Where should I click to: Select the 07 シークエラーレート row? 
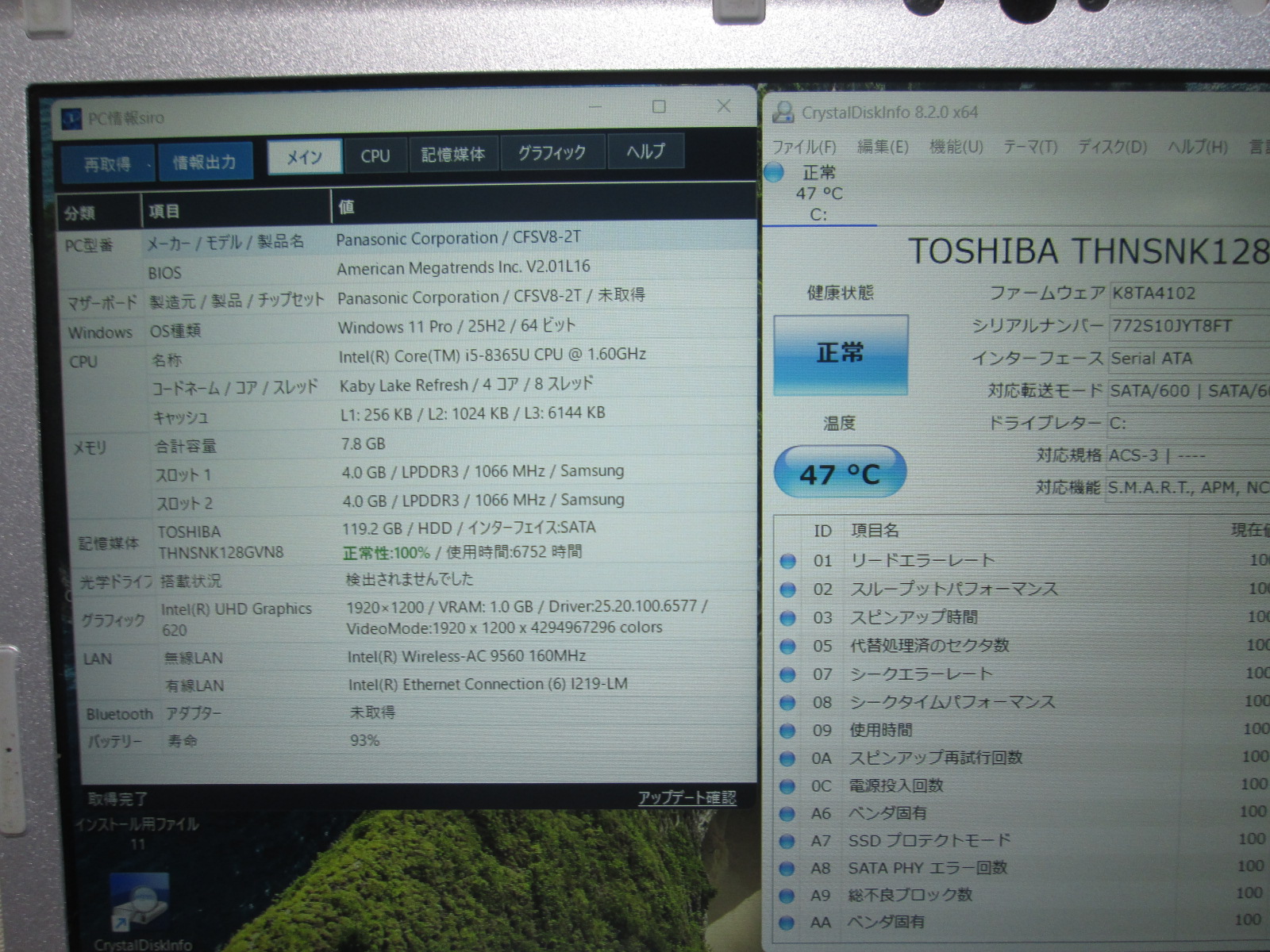[1022, 674]
